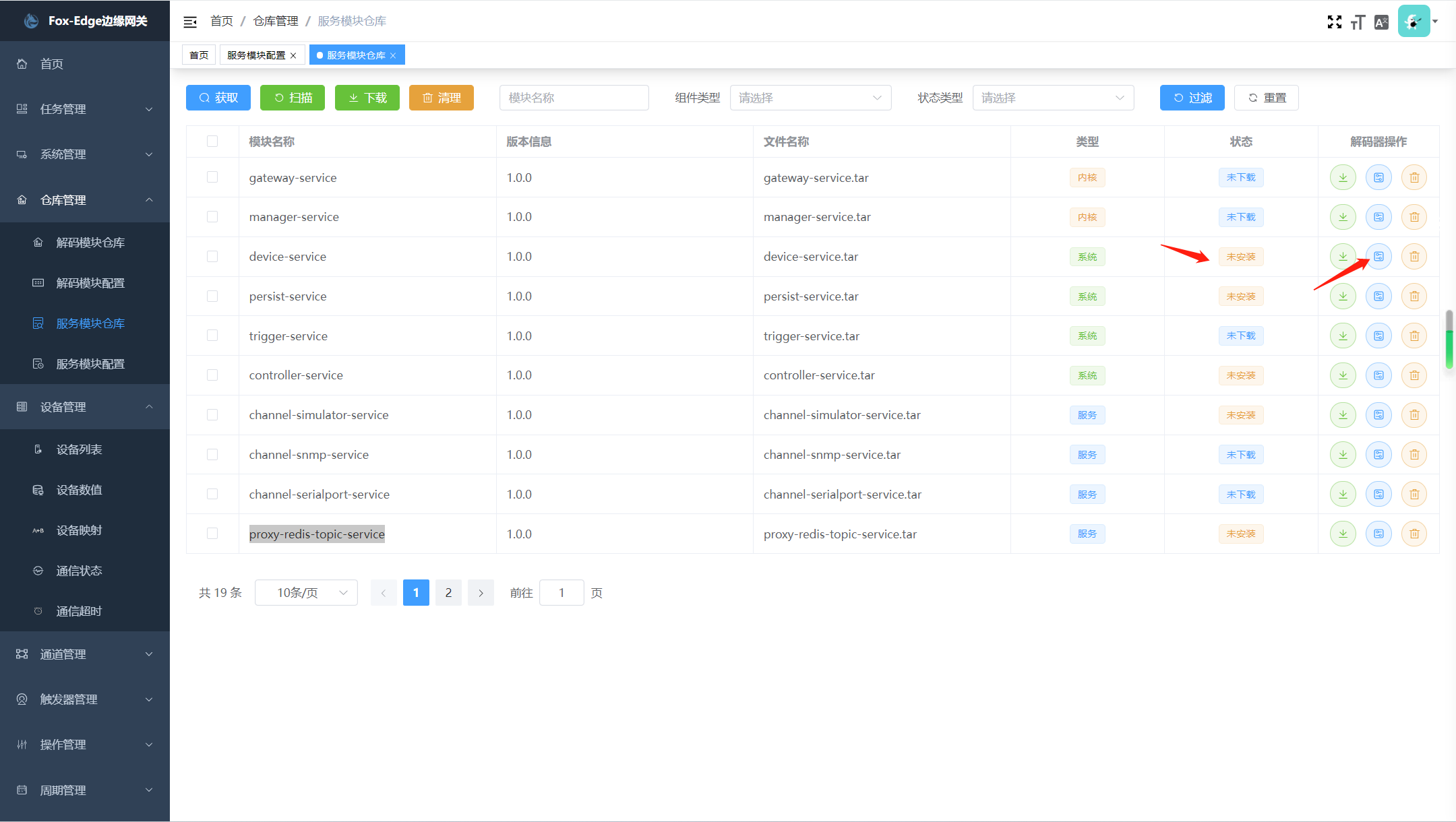Screen dimensions: 1456x822
Task: Expand 通道管理 sidebar menu
Action: tap(85, 654)
